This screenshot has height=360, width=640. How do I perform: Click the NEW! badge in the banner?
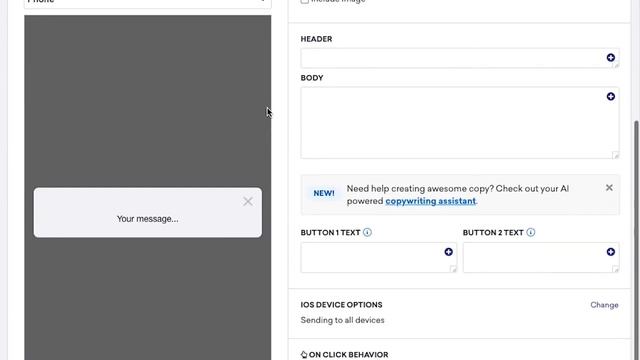point(324,193)
